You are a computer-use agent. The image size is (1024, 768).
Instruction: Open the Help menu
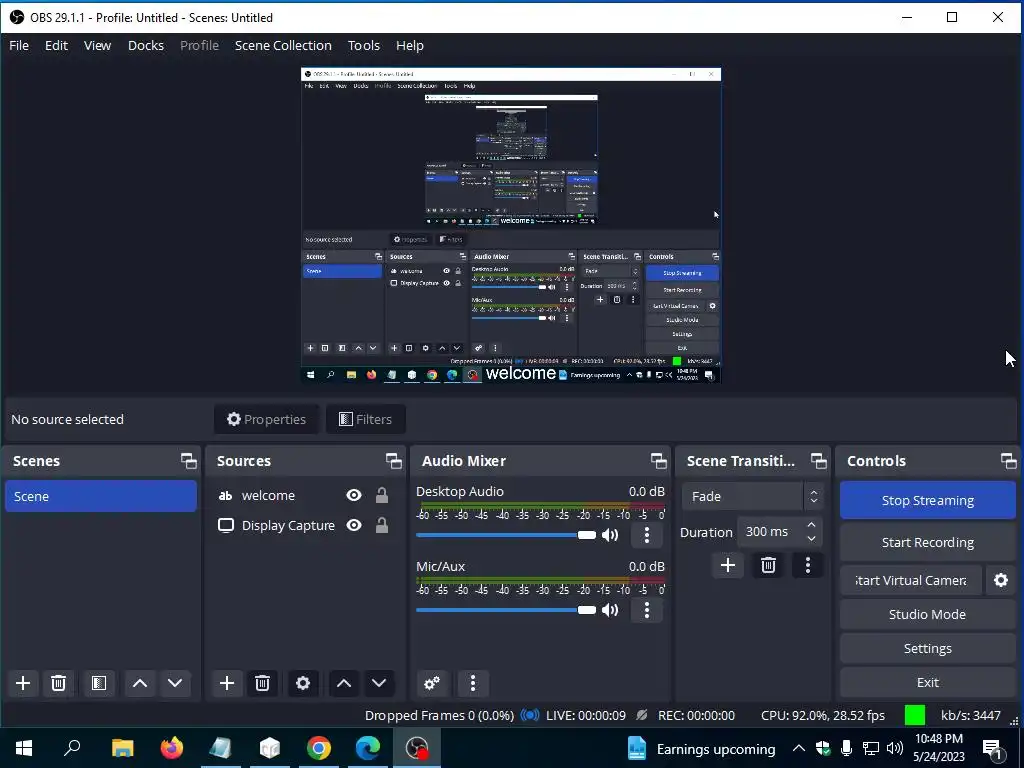click(x=409, y=46)
